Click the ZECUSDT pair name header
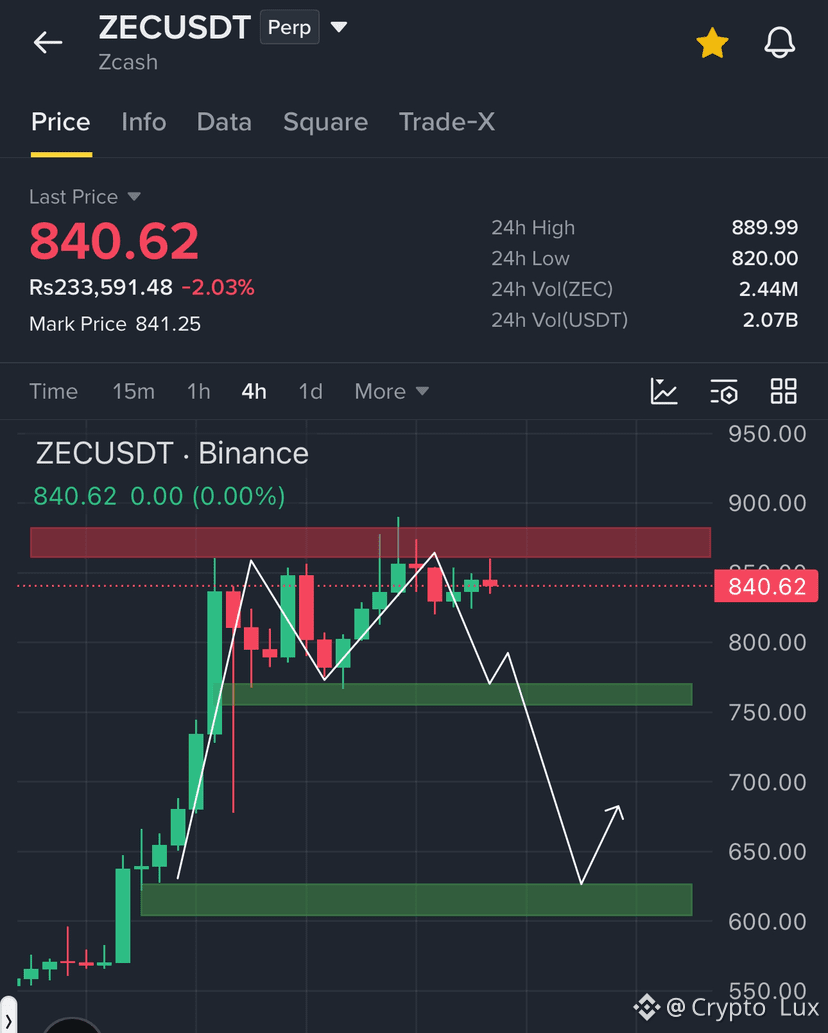 coord(175,28)
